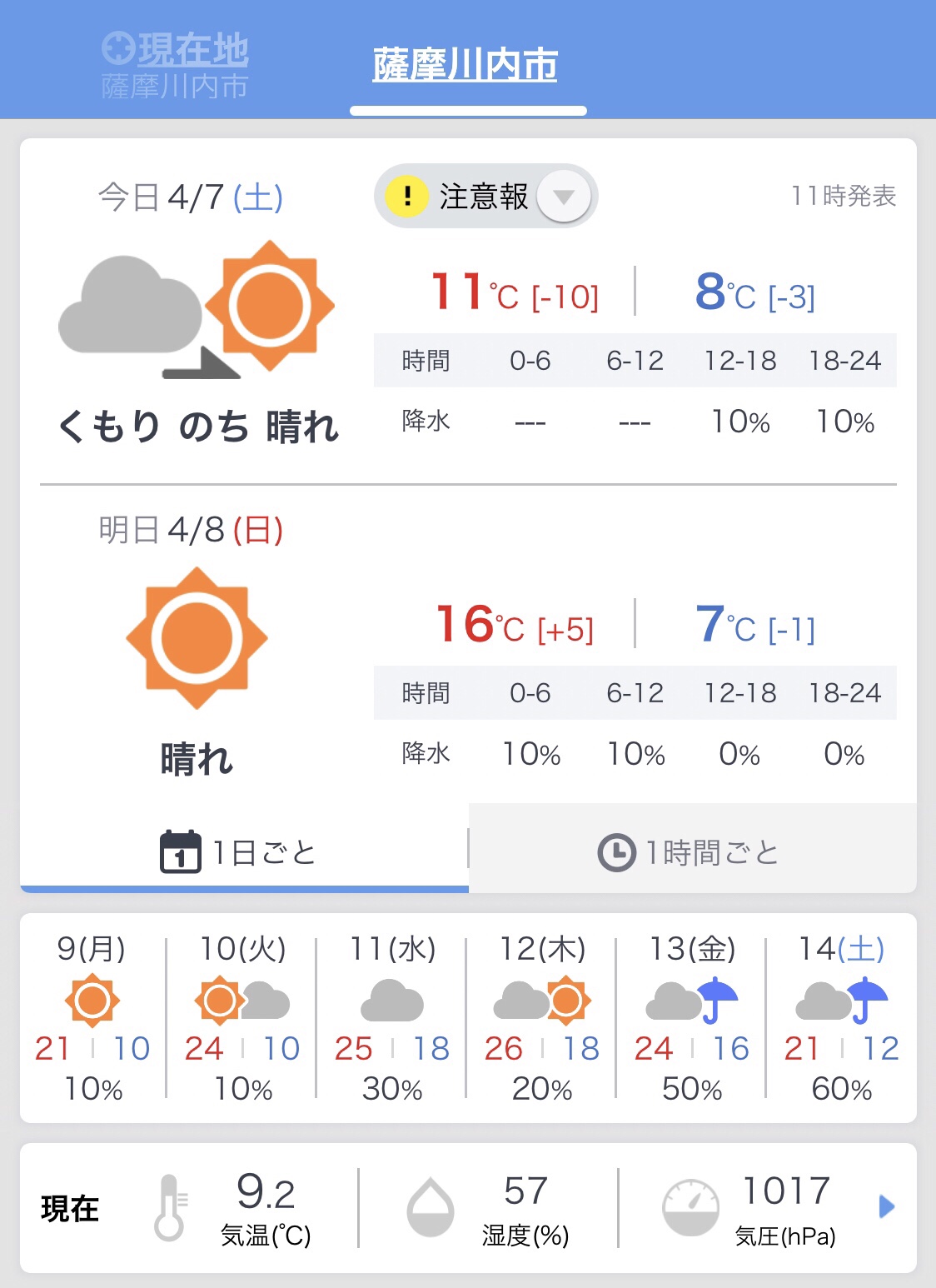This screenshot has width=936, height=1288.
Task: Tap the current location crosshair icon
Action: 117,48
